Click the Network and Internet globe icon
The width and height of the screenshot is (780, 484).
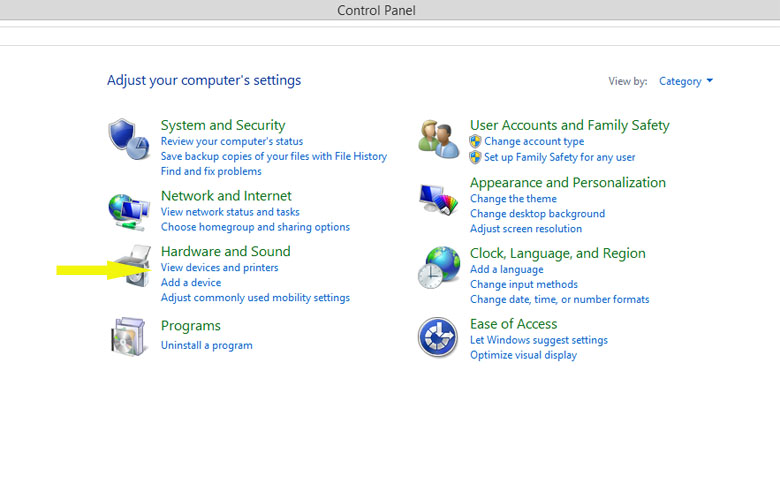(x=128, y=209)
